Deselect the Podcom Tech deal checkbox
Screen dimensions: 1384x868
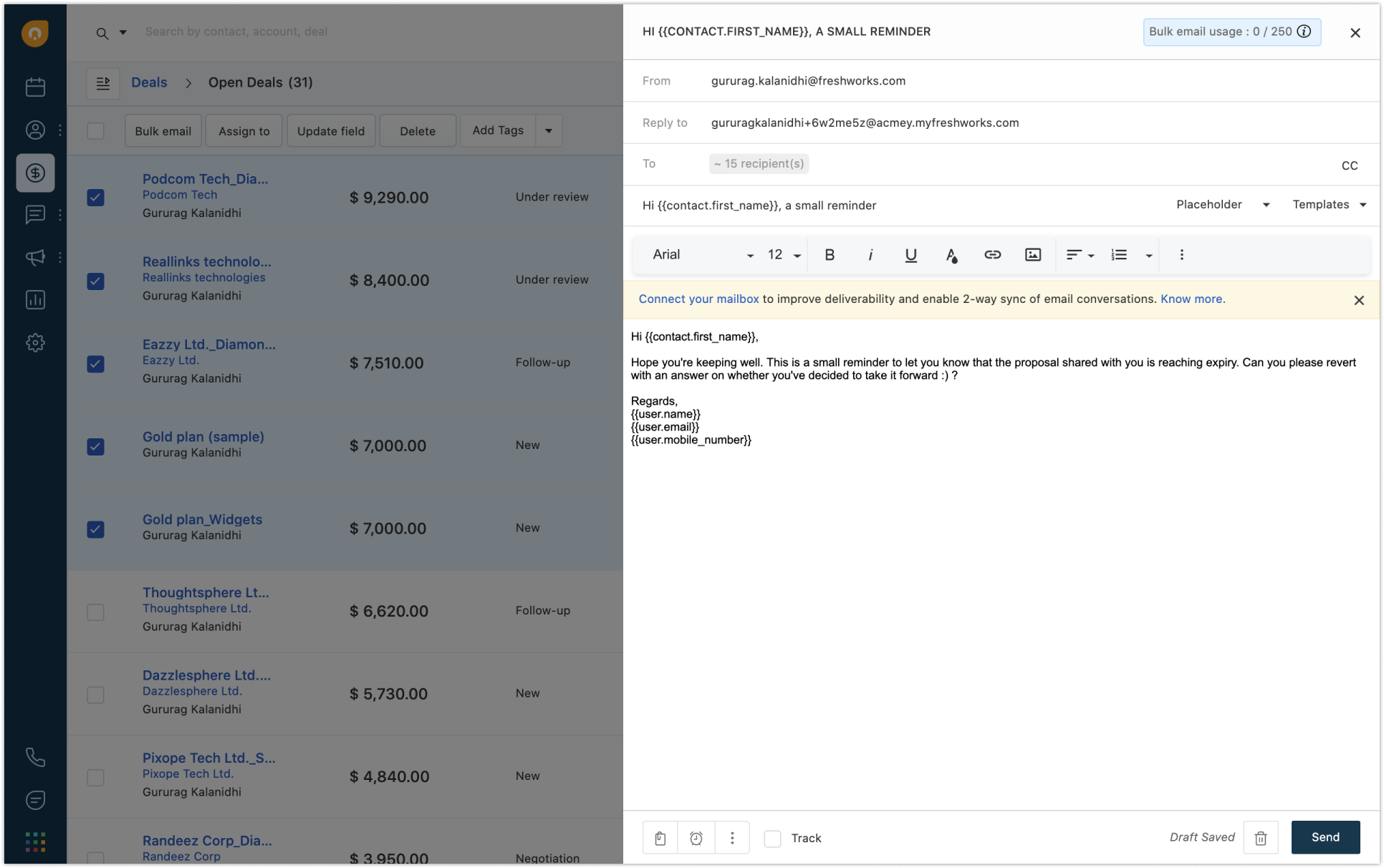tap(95, 198)
